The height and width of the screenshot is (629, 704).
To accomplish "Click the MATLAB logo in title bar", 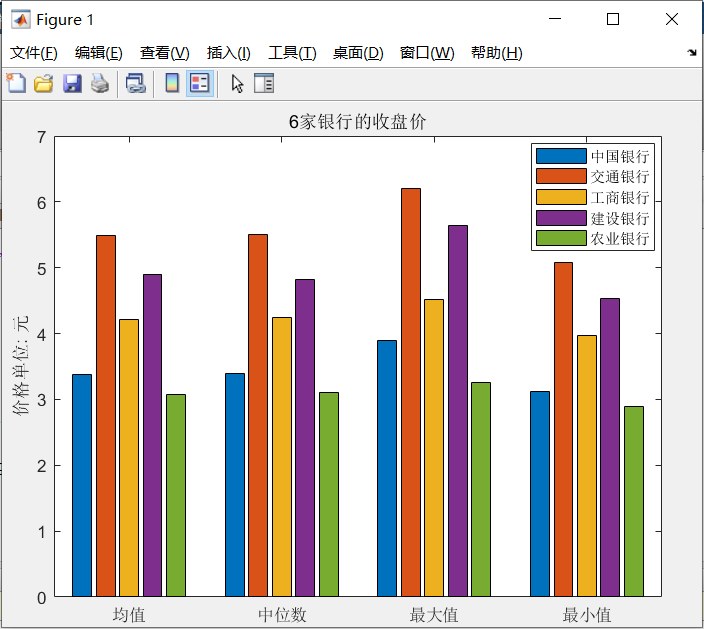I will pyautogui.click(x=21, y=19).
